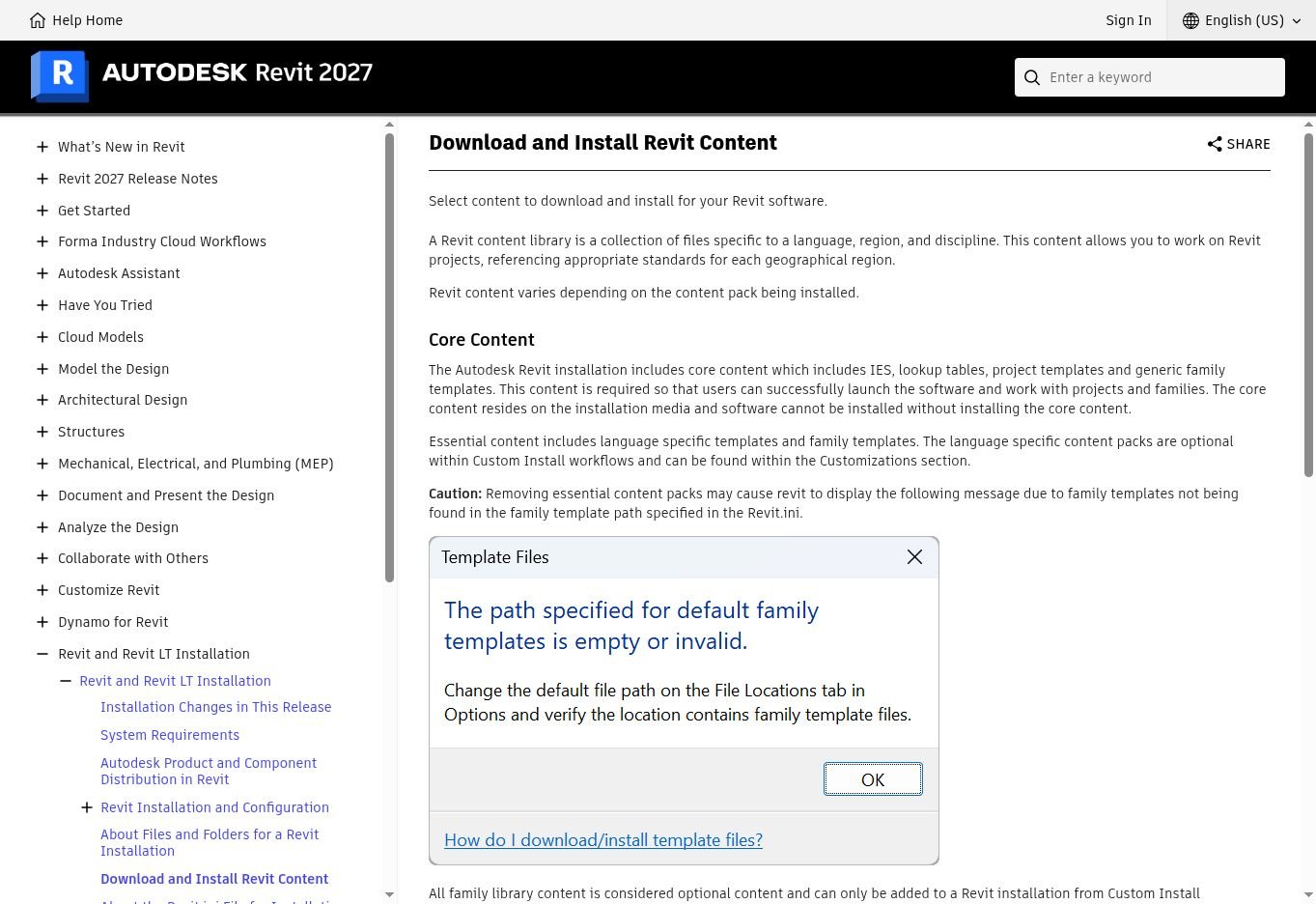Click the search magnifier icon
Screen dimensions: 1316x904
pos(1032,77)
